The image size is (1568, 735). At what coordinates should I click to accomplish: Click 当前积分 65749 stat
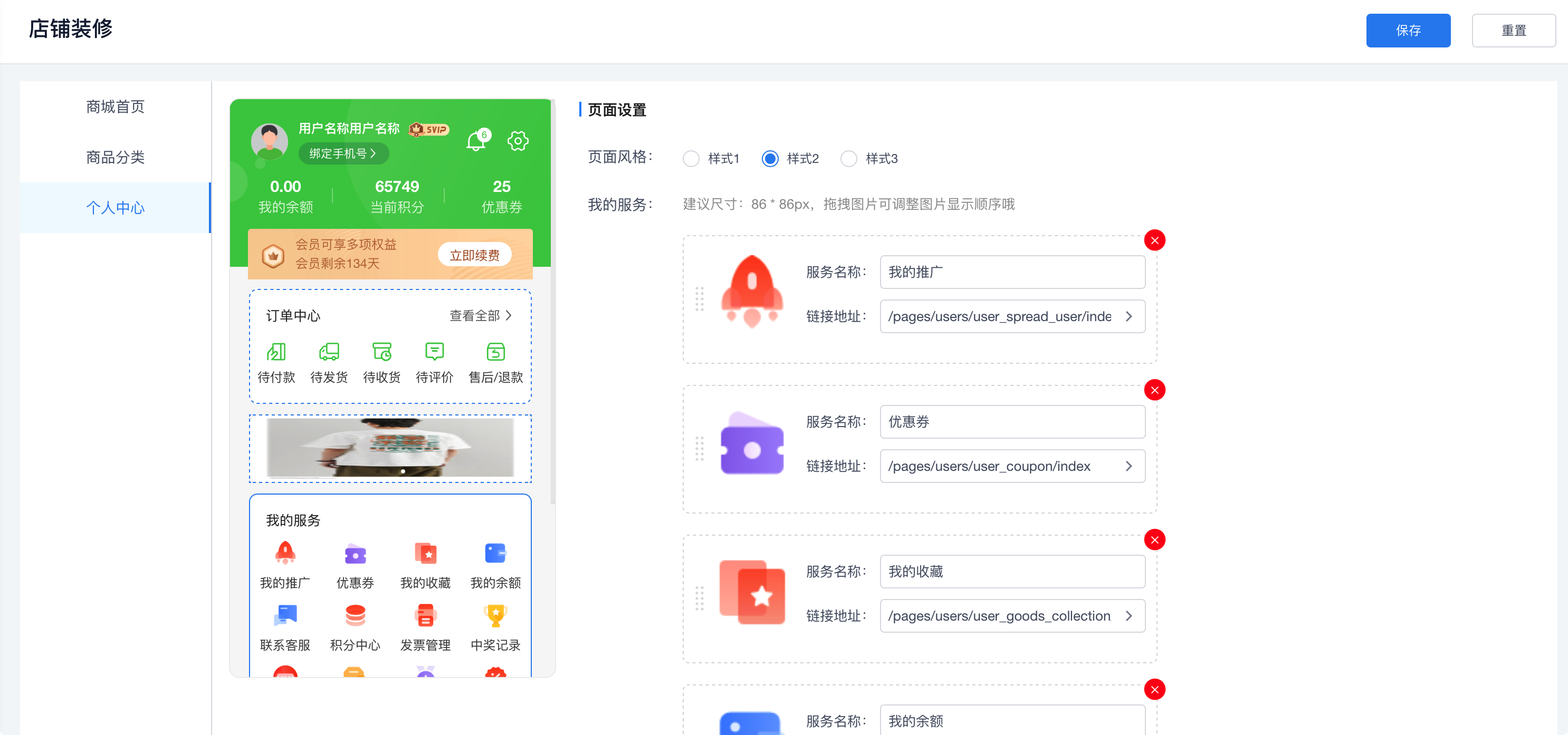point(397,196)
